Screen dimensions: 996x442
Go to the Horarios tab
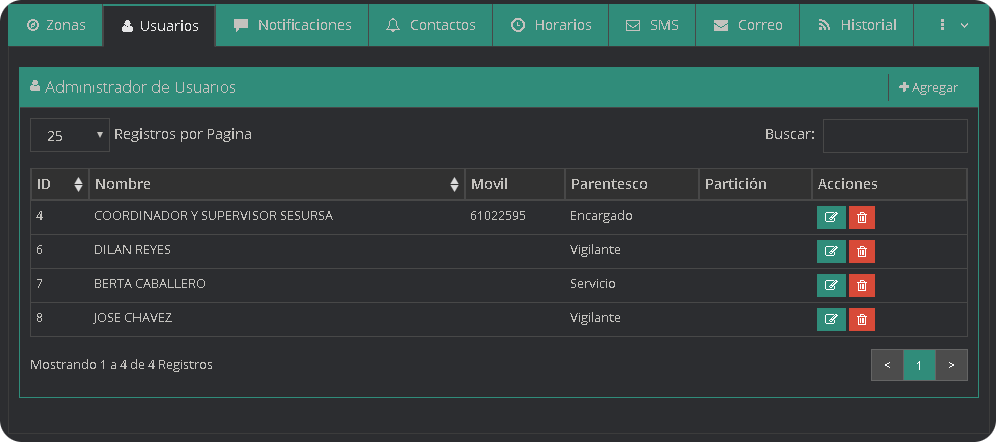[x=550, y=25]
